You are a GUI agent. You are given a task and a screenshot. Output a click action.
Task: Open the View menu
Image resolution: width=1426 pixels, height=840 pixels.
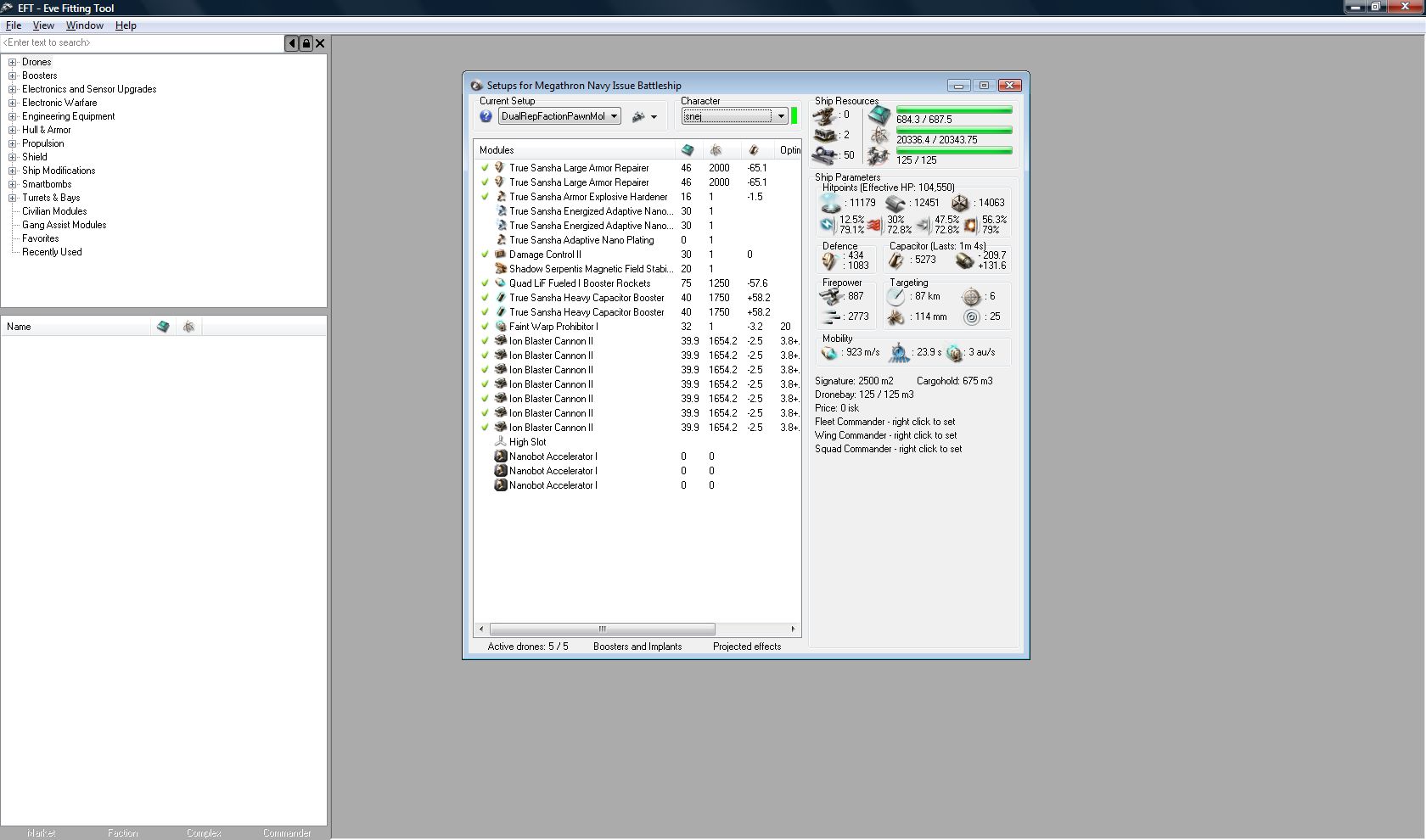pos(43,25)
